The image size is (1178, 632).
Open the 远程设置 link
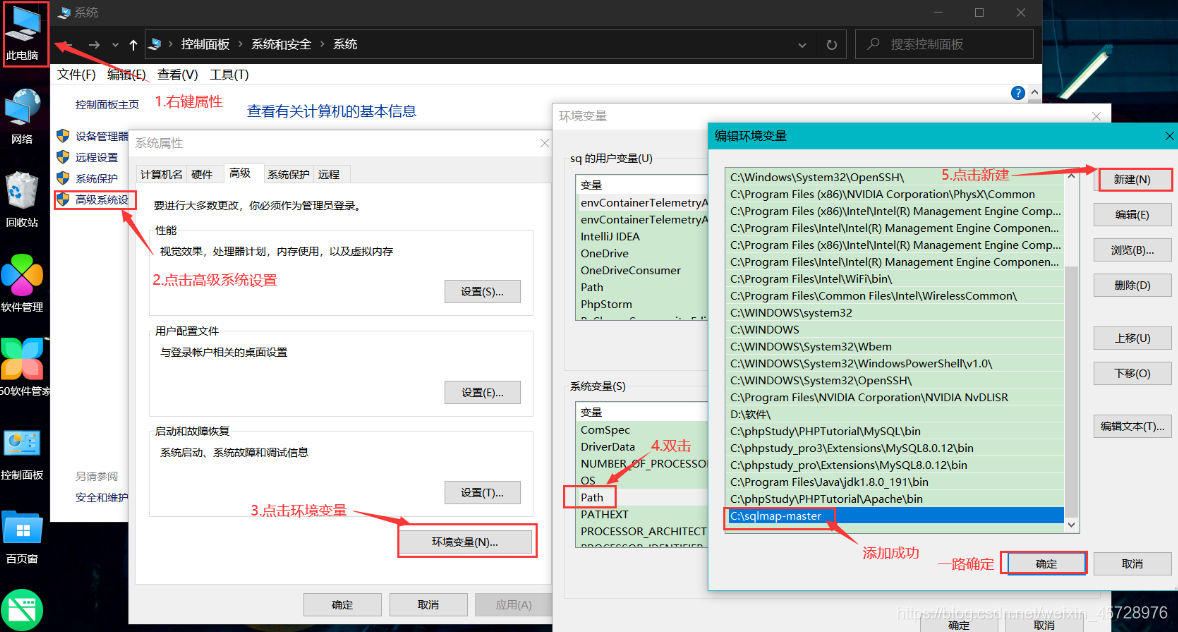tap(96, 157)
